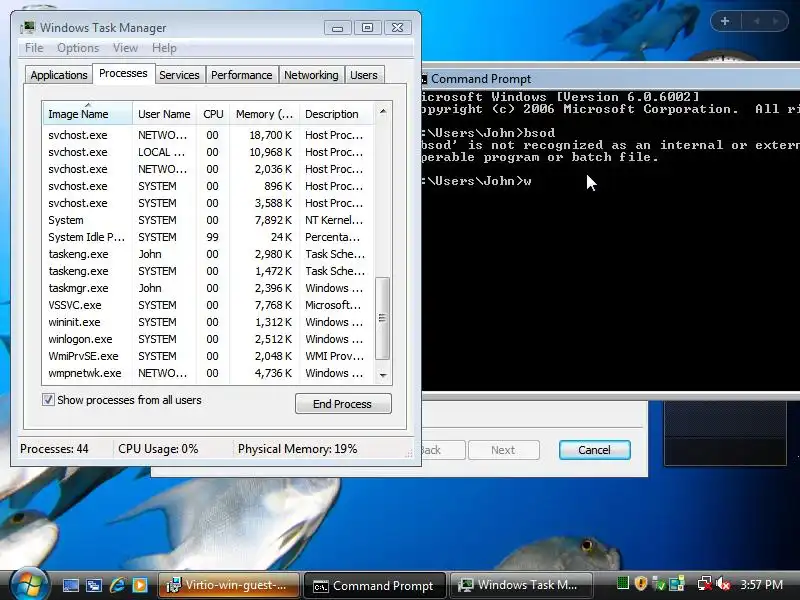
Task: Switch to the Services tab
Action: (179, 75)
